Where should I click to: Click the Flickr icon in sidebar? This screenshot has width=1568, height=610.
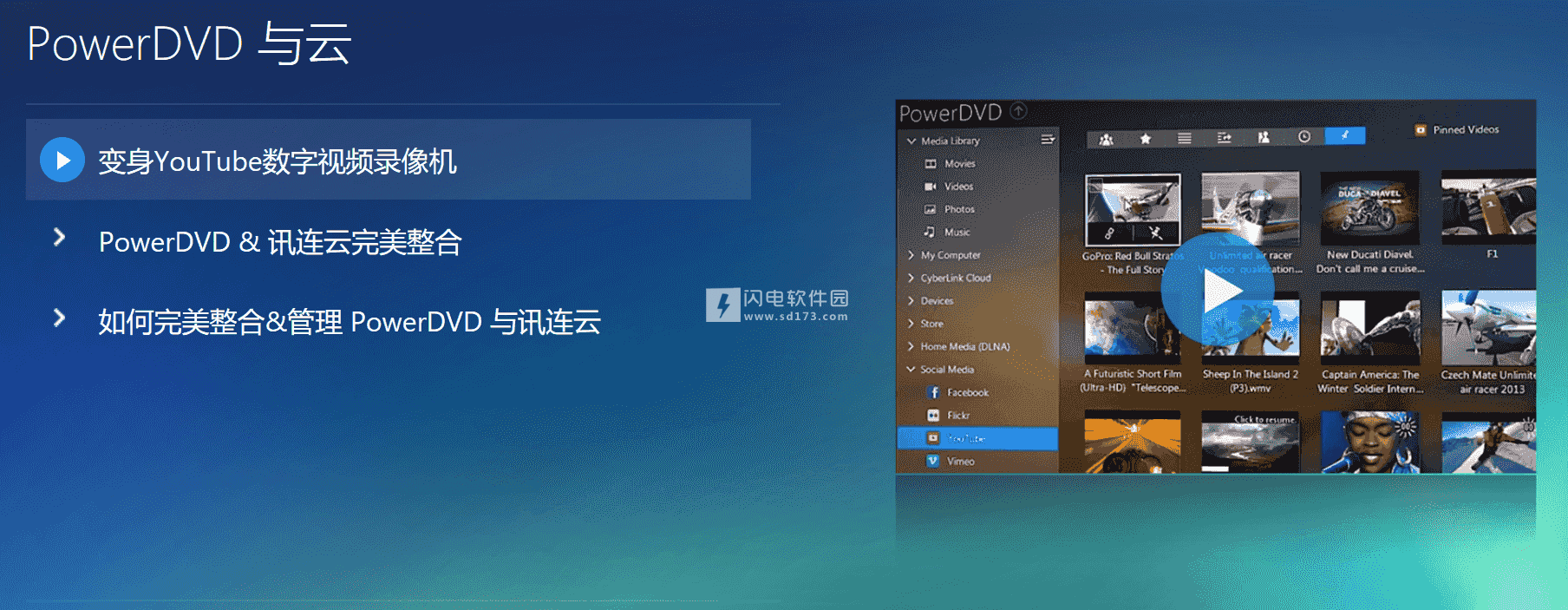(x=934, y=416)
